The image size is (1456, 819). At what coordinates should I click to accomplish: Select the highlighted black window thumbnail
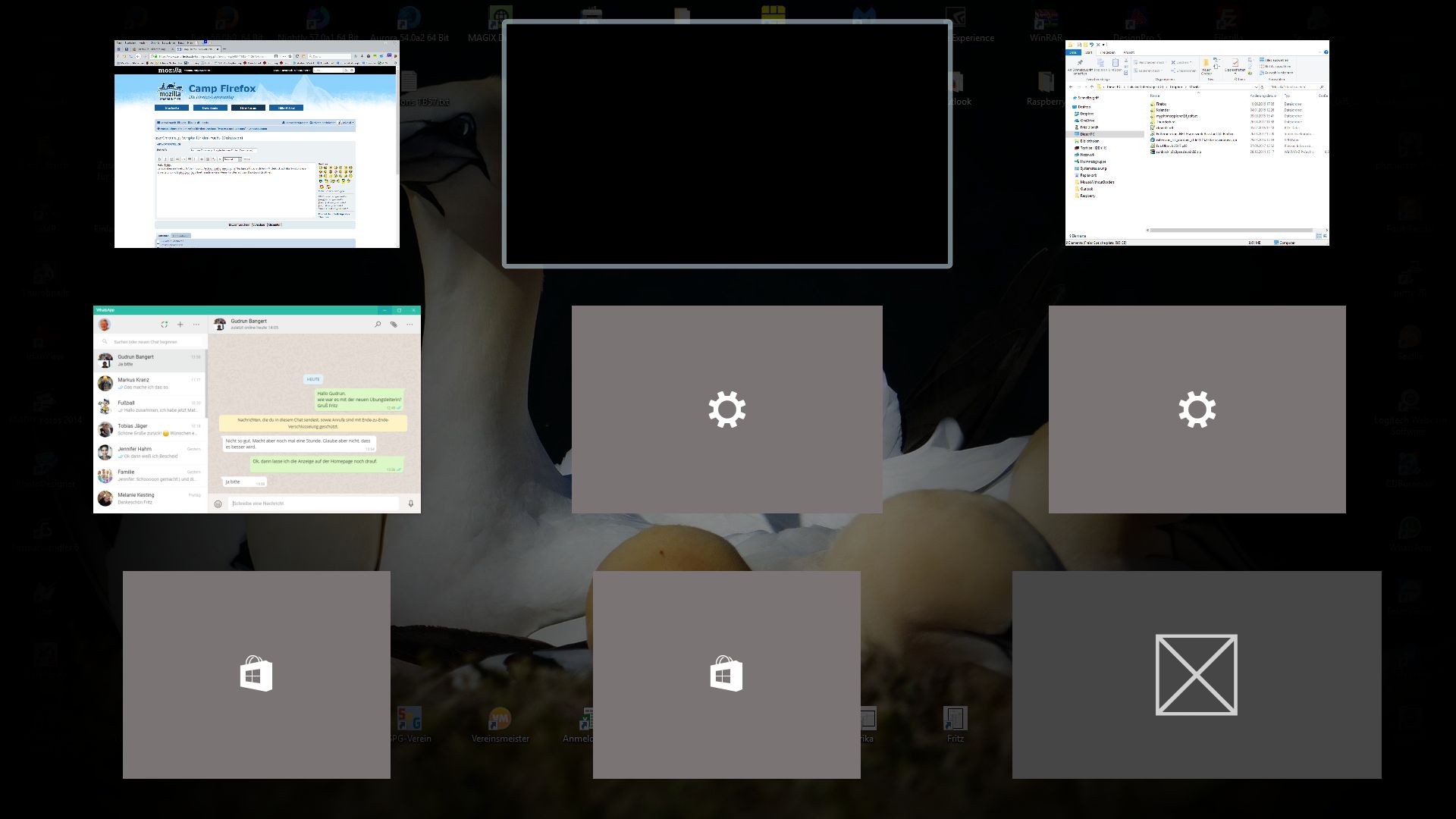tap(726, 144)
